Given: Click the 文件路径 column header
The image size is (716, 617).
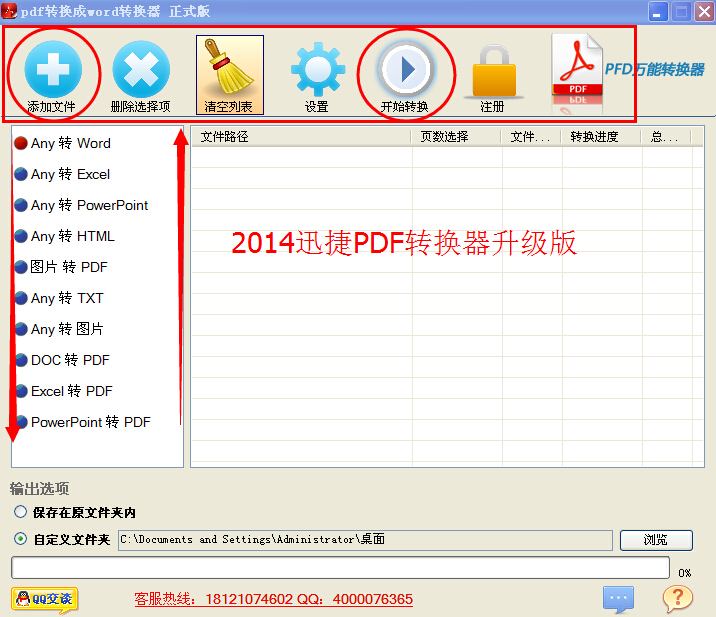Looking at the screenshot, I should [x=300, y=137].
